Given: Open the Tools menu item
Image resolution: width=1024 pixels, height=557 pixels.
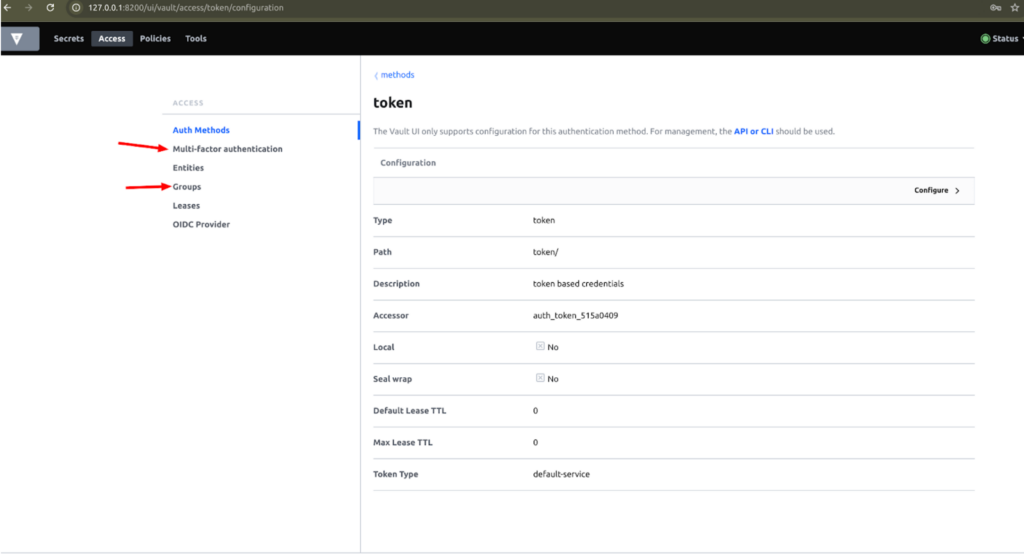Looking at the screenshot, I should pos(196,39).
